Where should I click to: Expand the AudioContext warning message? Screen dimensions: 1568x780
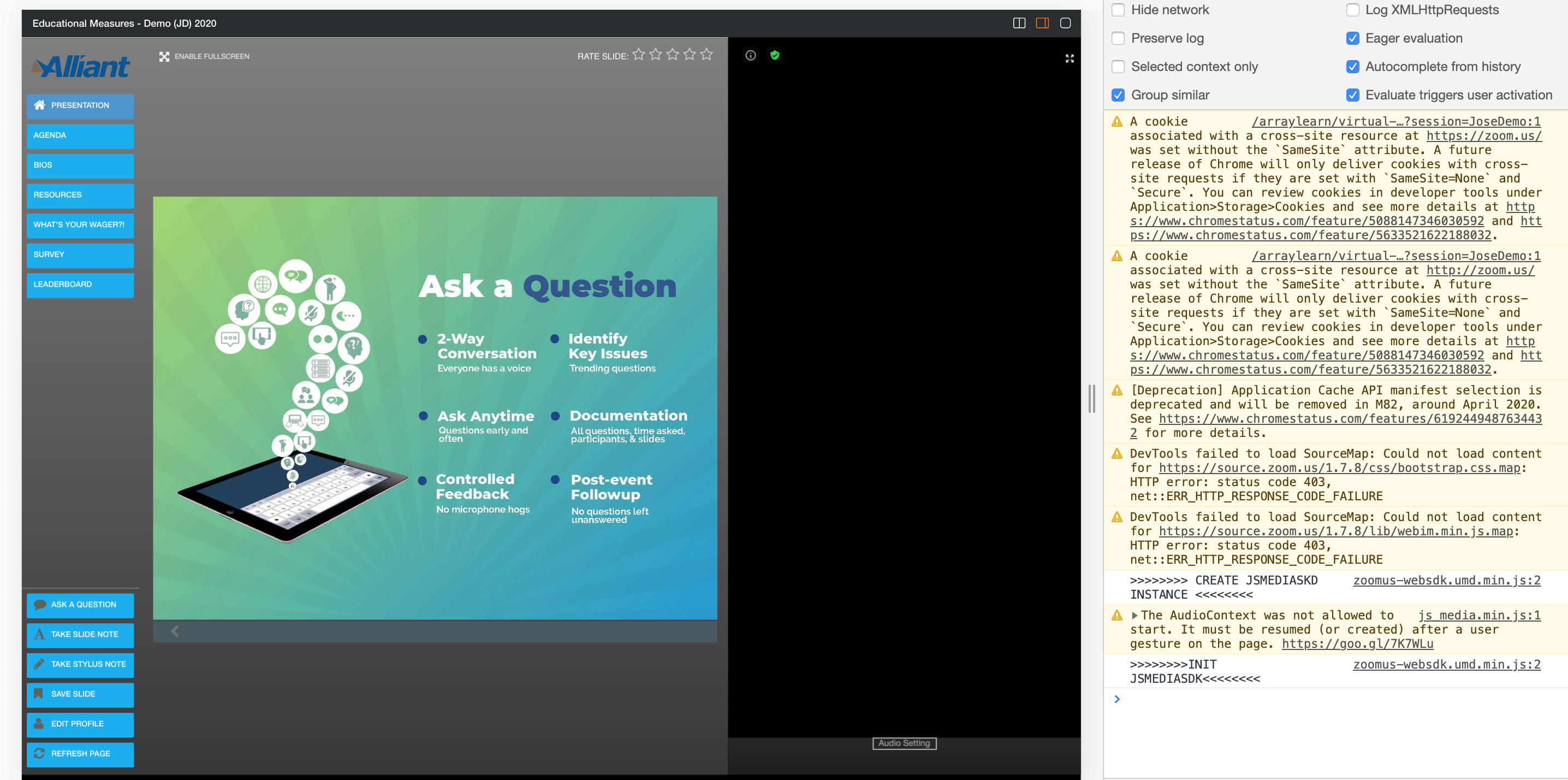[1134, 616]
